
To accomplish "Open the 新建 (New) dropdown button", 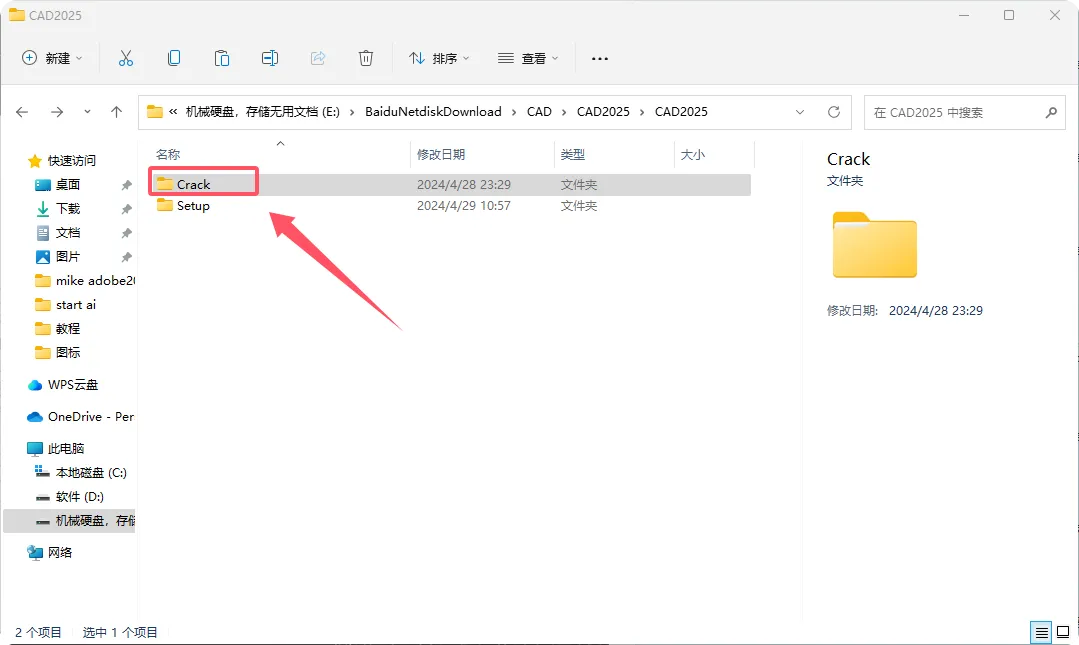I will [x=52, y=59].
